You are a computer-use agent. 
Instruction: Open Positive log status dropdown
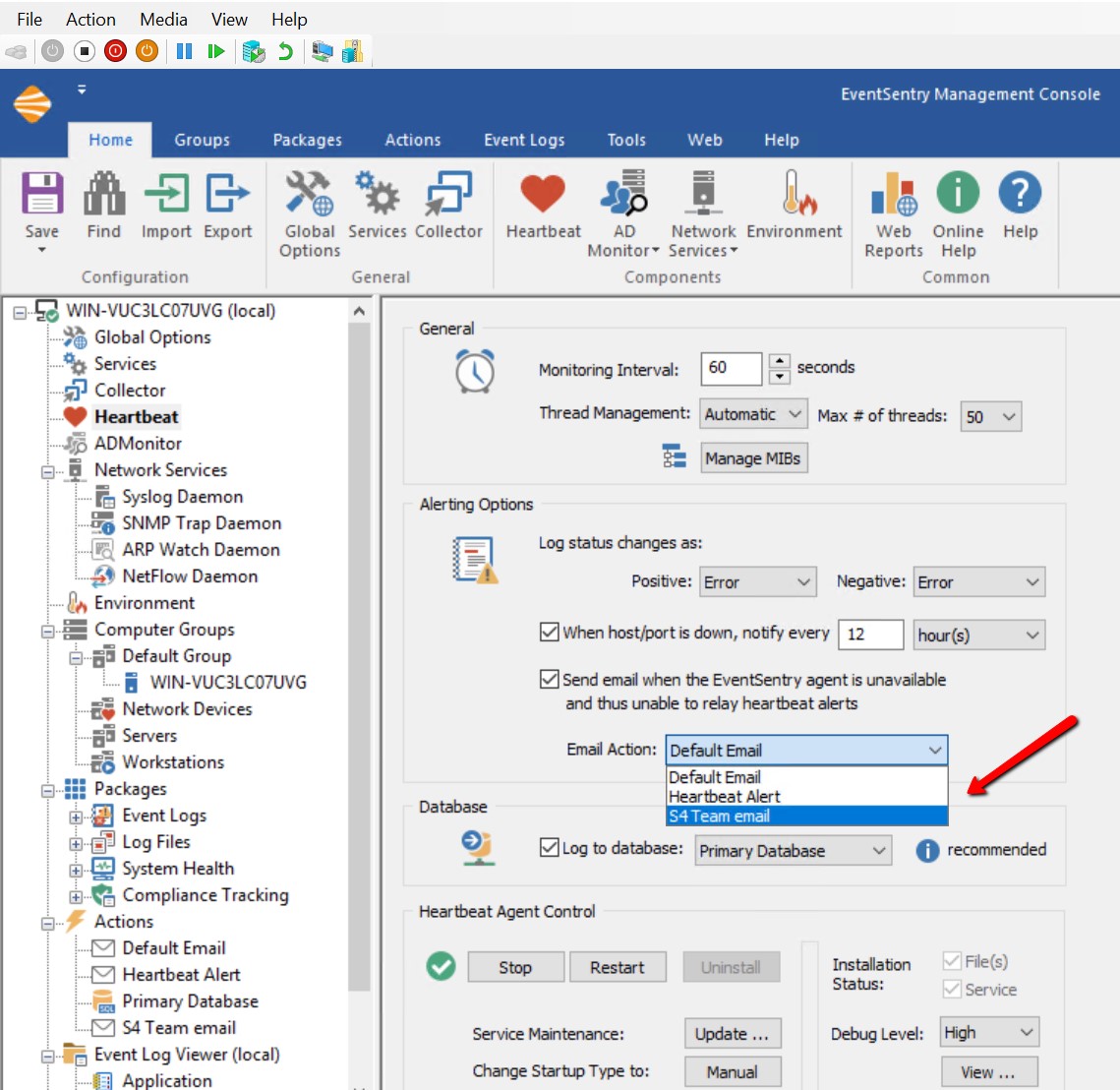pyautogui.click(x=757, y=581)
